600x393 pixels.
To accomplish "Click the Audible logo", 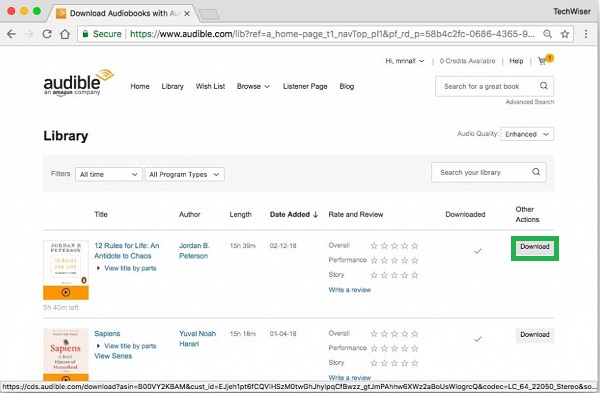I will coord(78,83).
